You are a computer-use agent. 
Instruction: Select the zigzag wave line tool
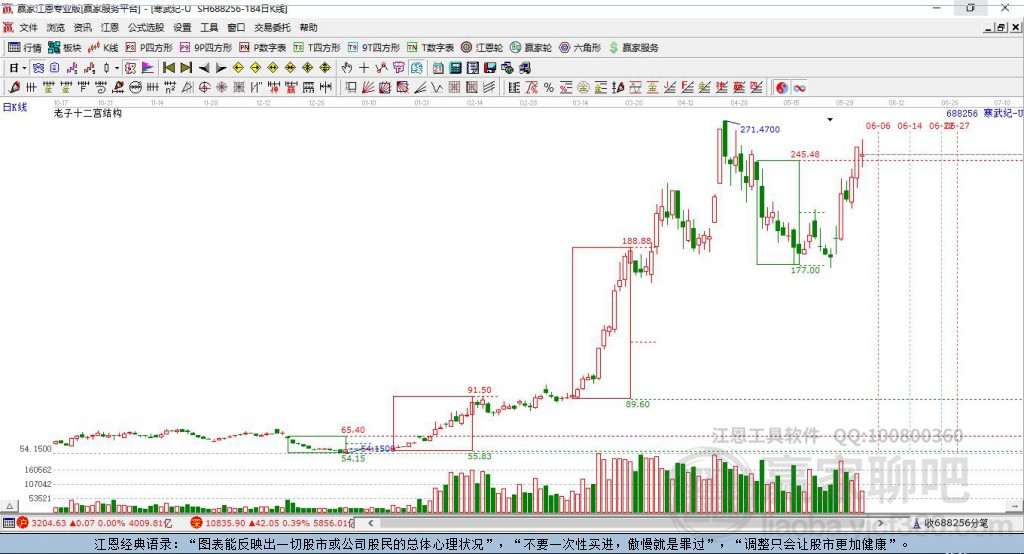click(x=436, y=88)
